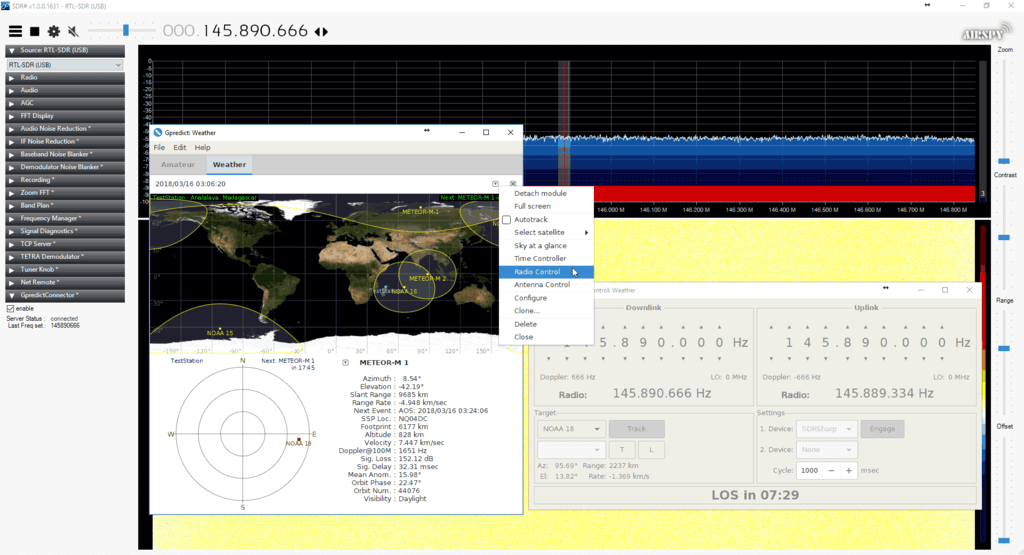1024x555 pixels.
Task: Adjust the Contrast slider
Action: click(1004, 237)
